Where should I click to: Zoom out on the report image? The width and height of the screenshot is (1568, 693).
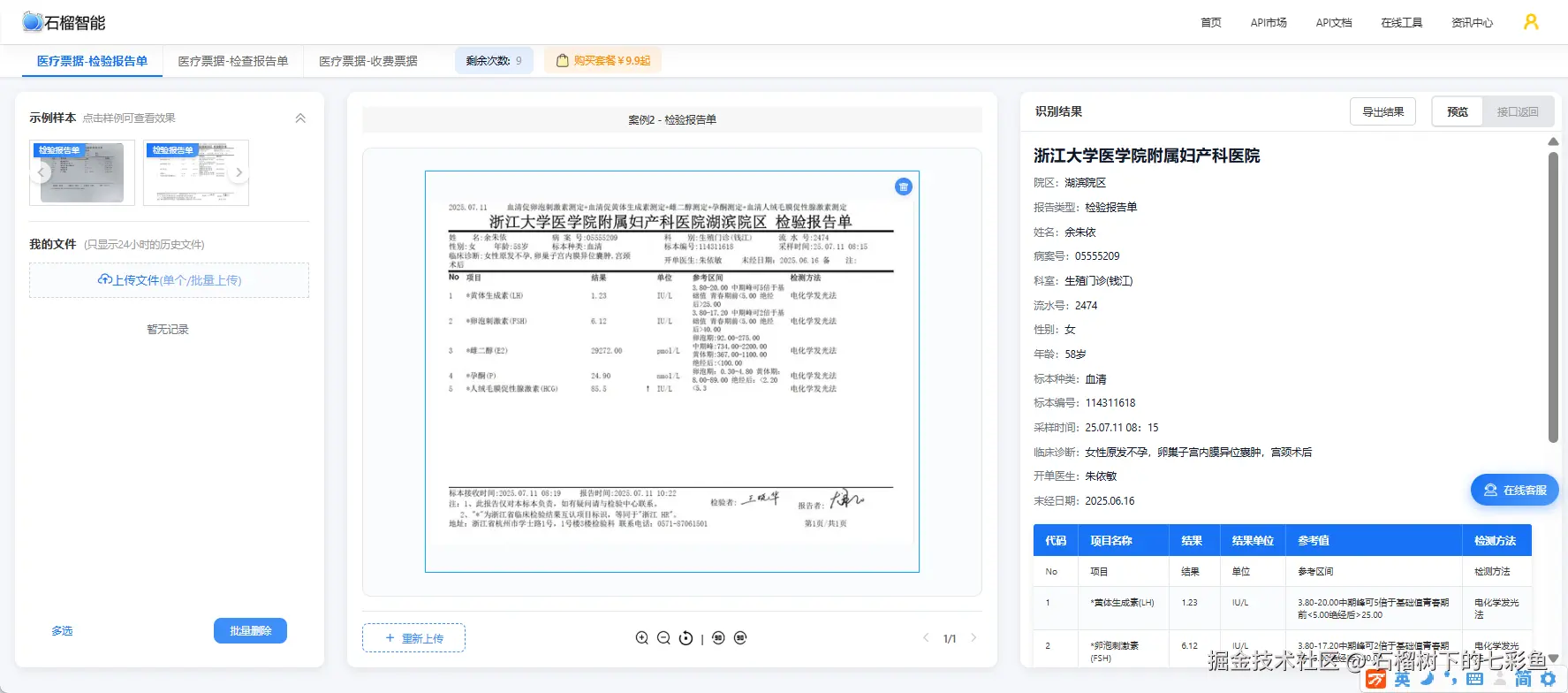point(663,638)
